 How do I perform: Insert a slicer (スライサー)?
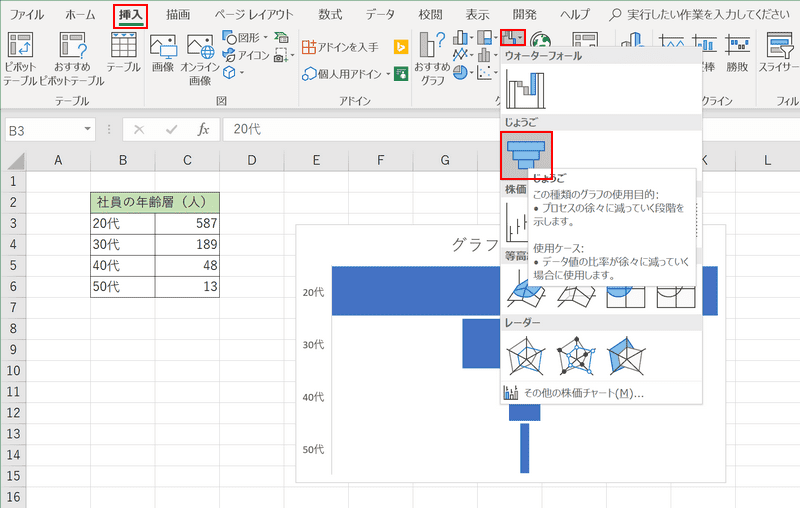tap(779, 53)
